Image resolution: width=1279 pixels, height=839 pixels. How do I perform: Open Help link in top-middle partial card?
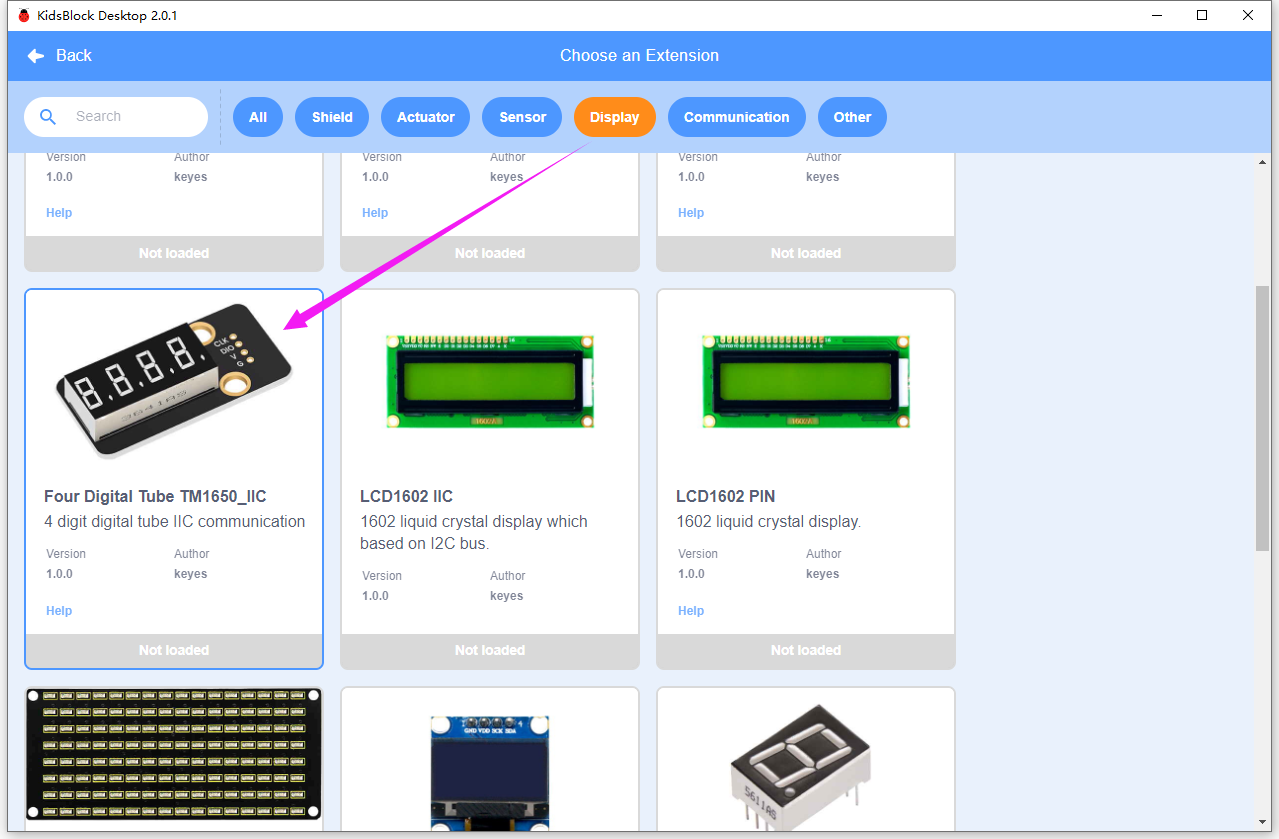(x=375, y=213)
